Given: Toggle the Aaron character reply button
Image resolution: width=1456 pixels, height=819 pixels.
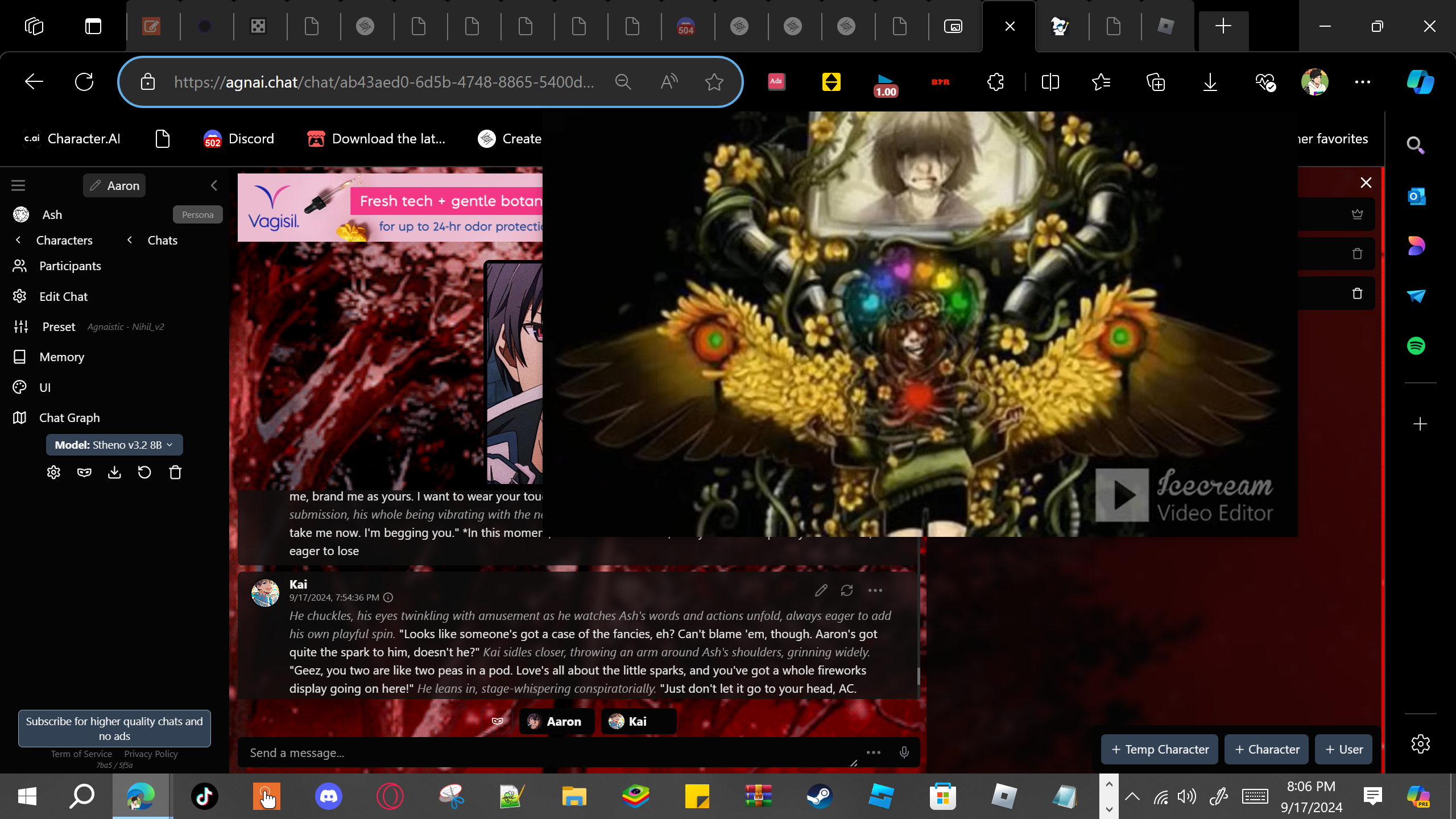Looking at the screenshot, I should (x=556, y=721).
